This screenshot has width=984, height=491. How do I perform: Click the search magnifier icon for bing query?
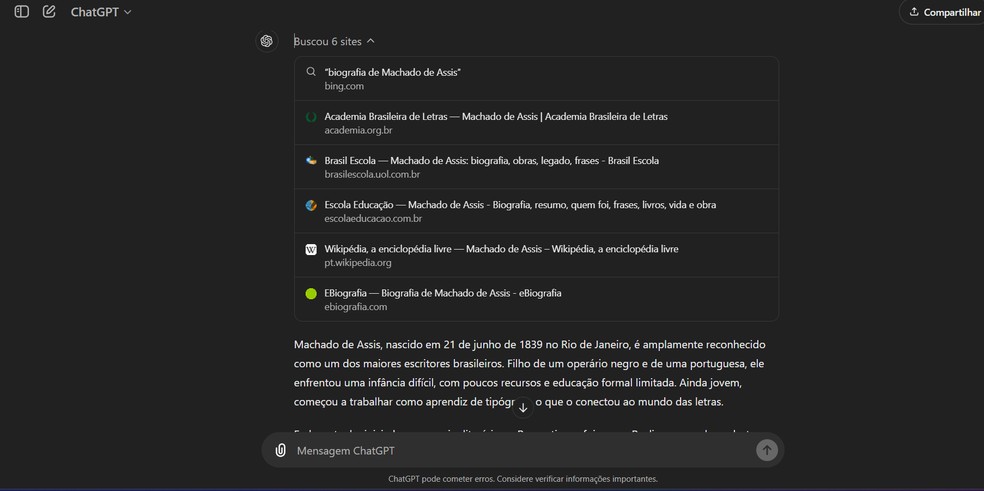311,72
